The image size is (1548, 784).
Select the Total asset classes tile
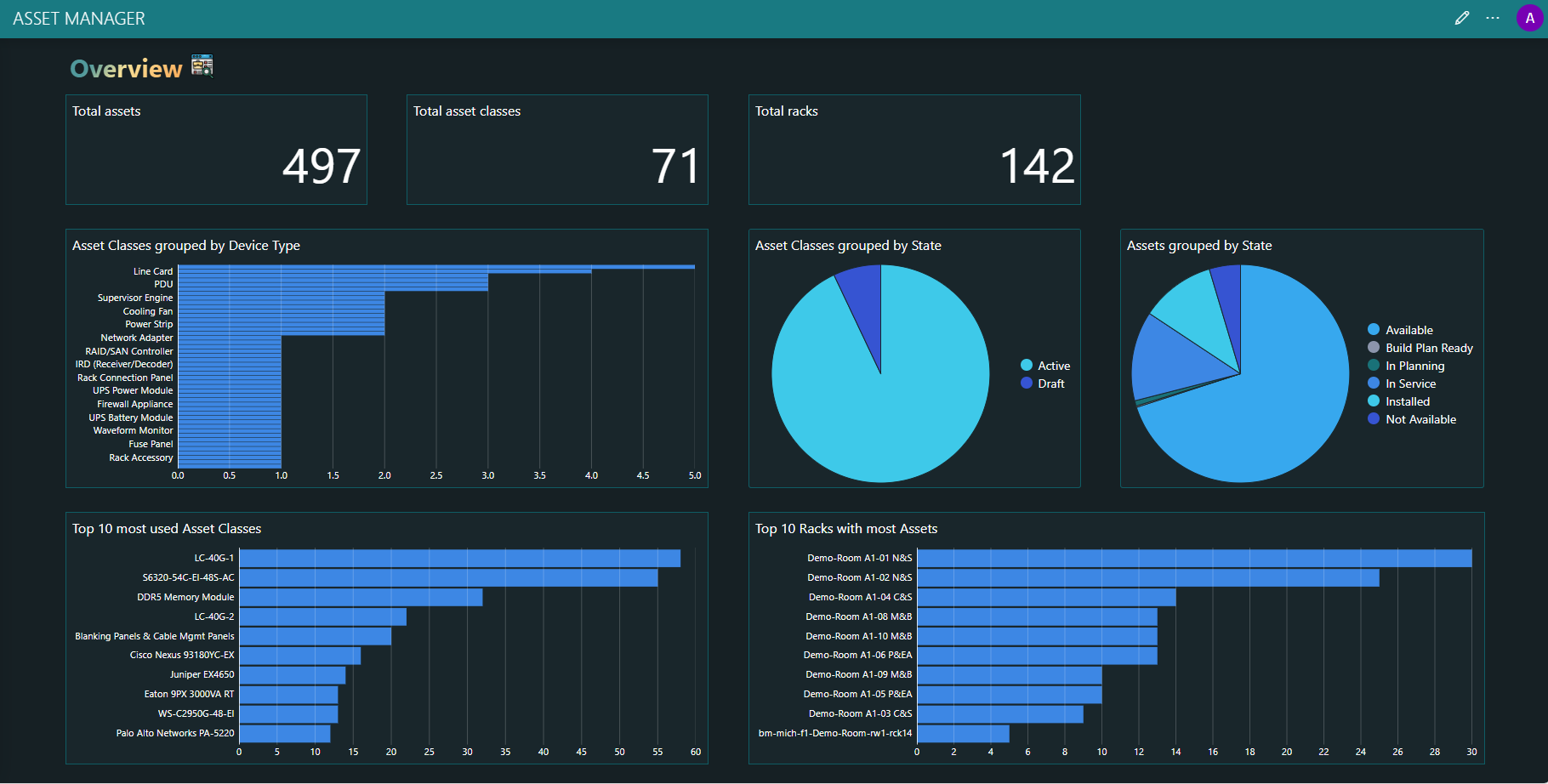tap(557, 150)
